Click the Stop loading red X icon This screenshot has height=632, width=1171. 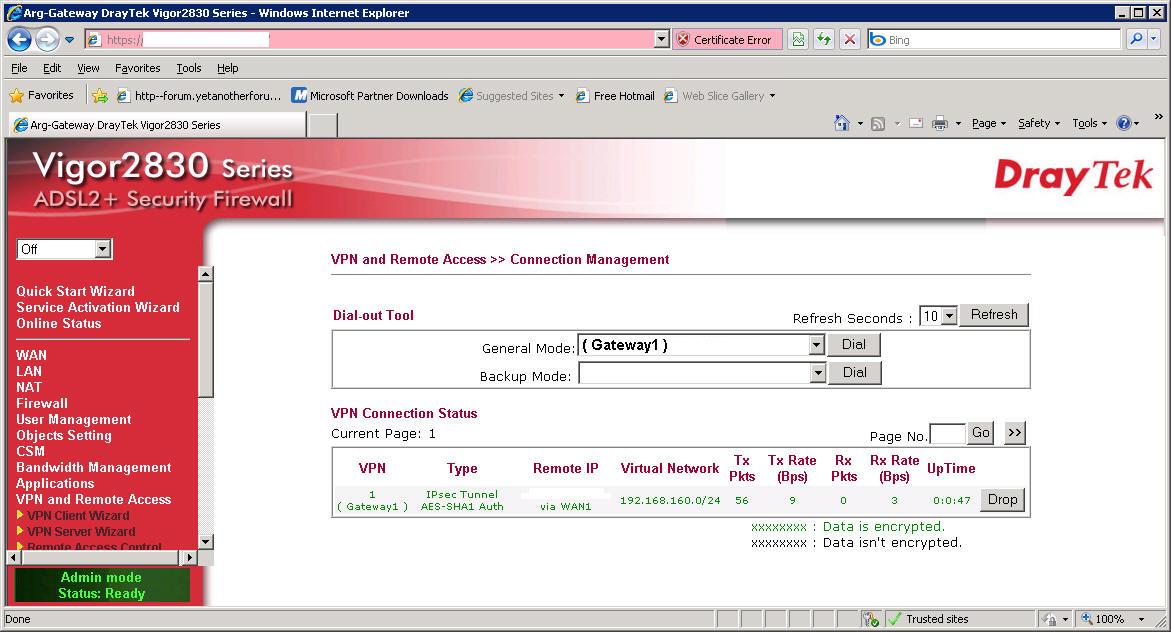coord(849,40)
